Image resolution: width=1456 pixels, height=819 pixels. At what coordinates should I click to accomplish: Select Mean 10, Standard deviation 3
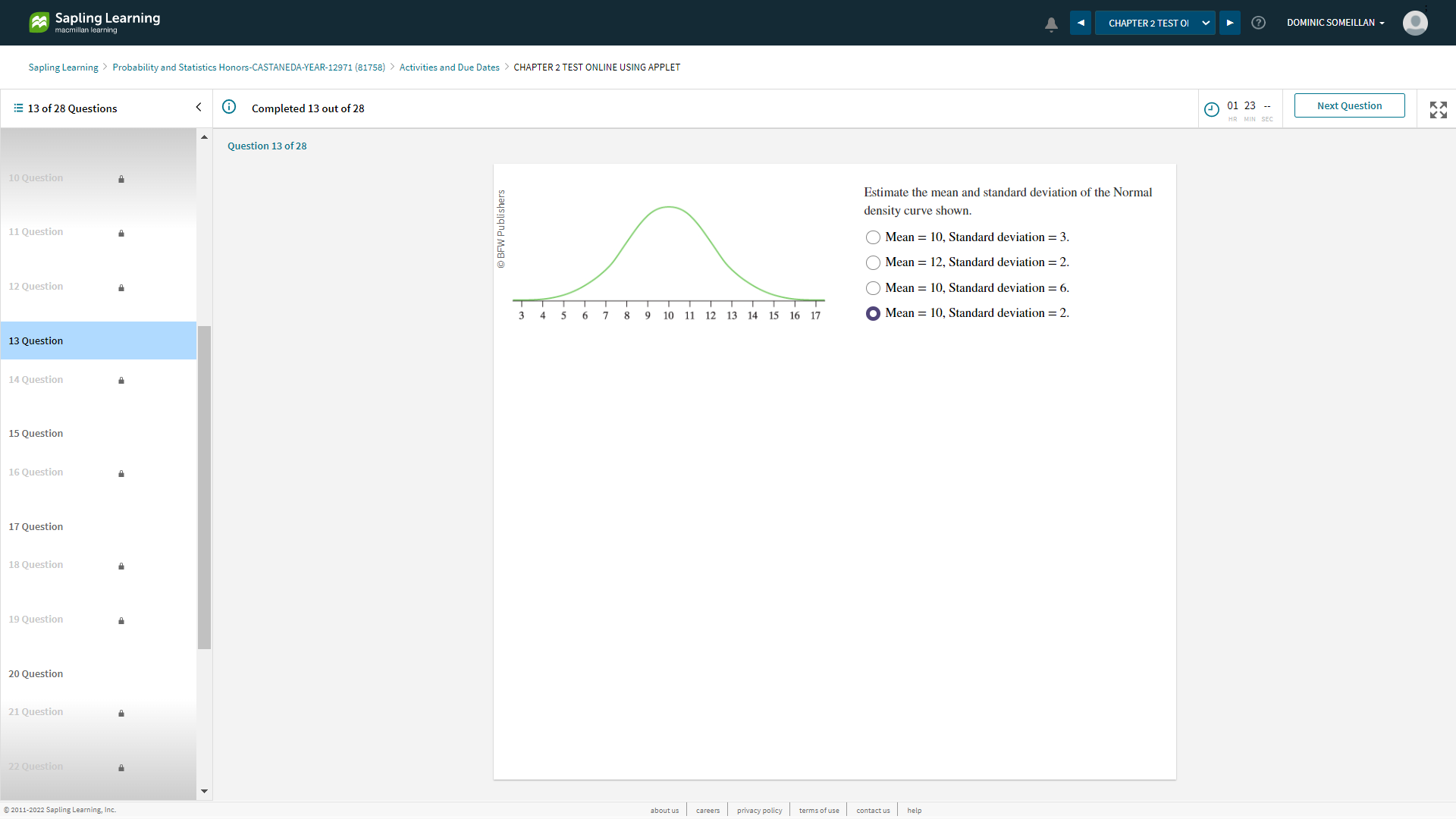[873, 237]
